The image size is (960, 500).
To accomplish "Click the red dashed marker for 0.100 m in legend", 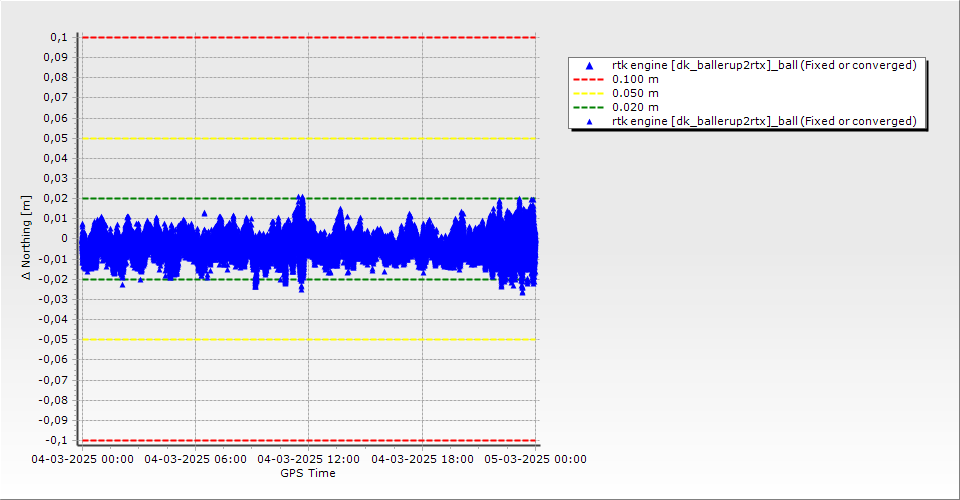I will coord(588,79).
